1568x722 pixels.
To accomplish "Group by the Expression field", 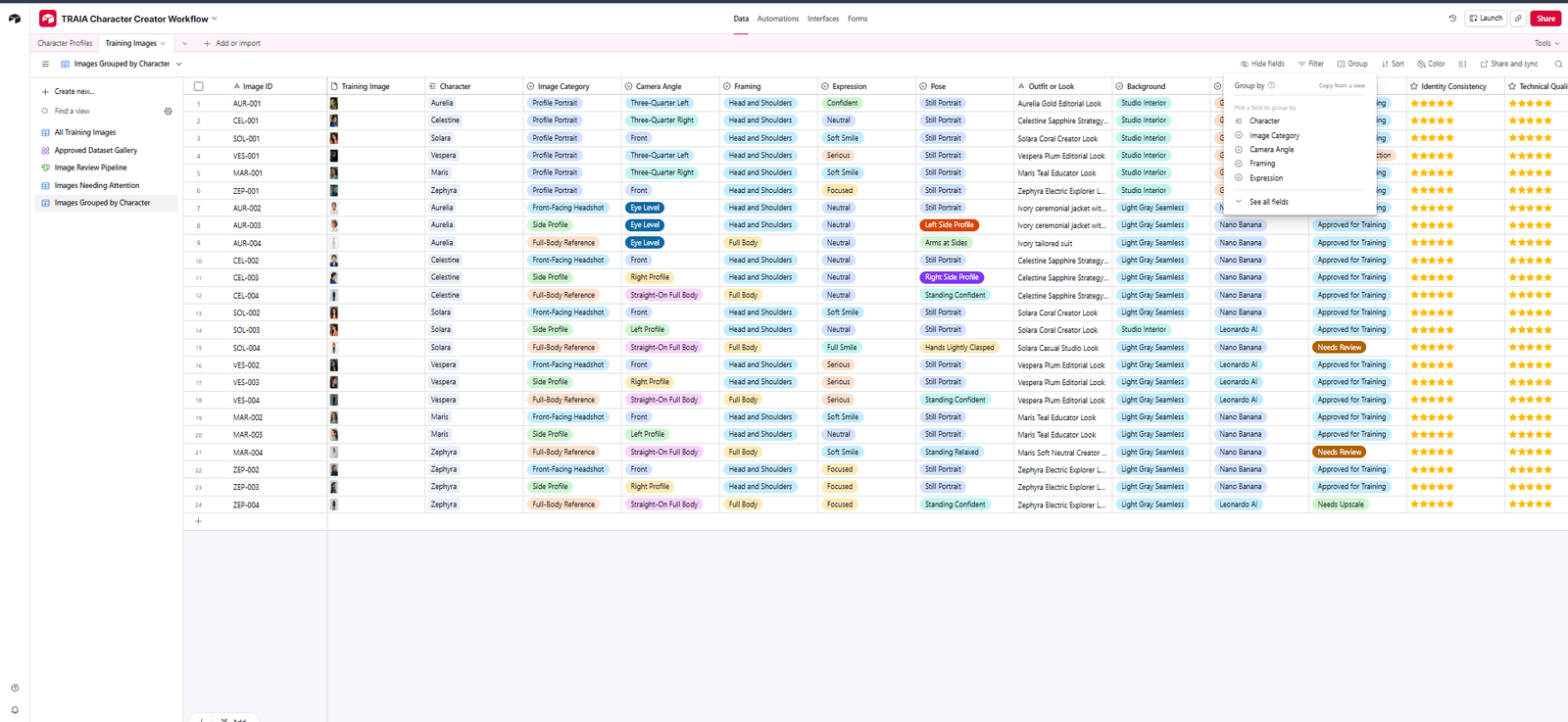I will coord(1266,178).
